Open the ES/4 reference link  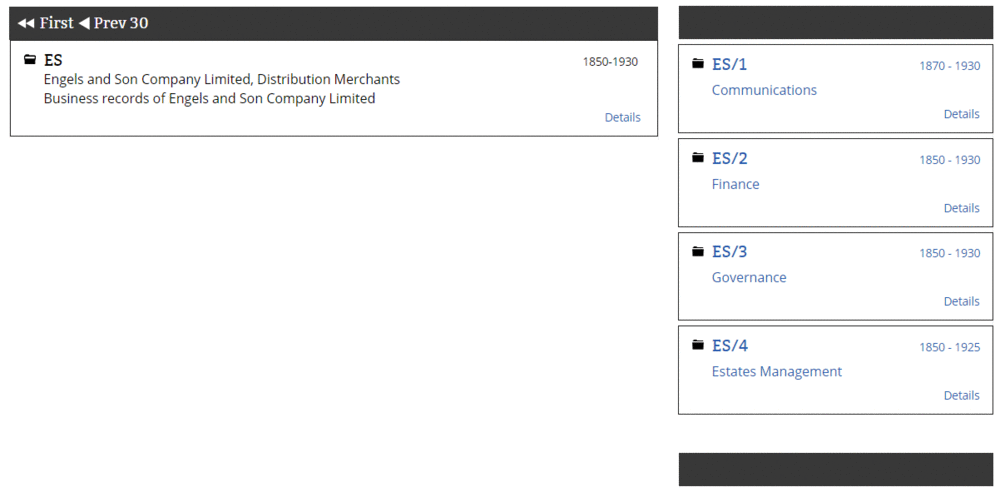[729, 346]
